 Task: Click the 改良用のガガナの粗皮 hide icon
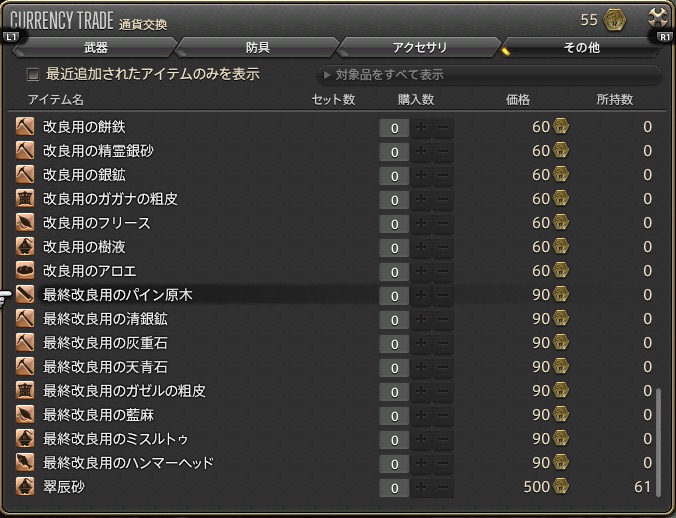26,199
